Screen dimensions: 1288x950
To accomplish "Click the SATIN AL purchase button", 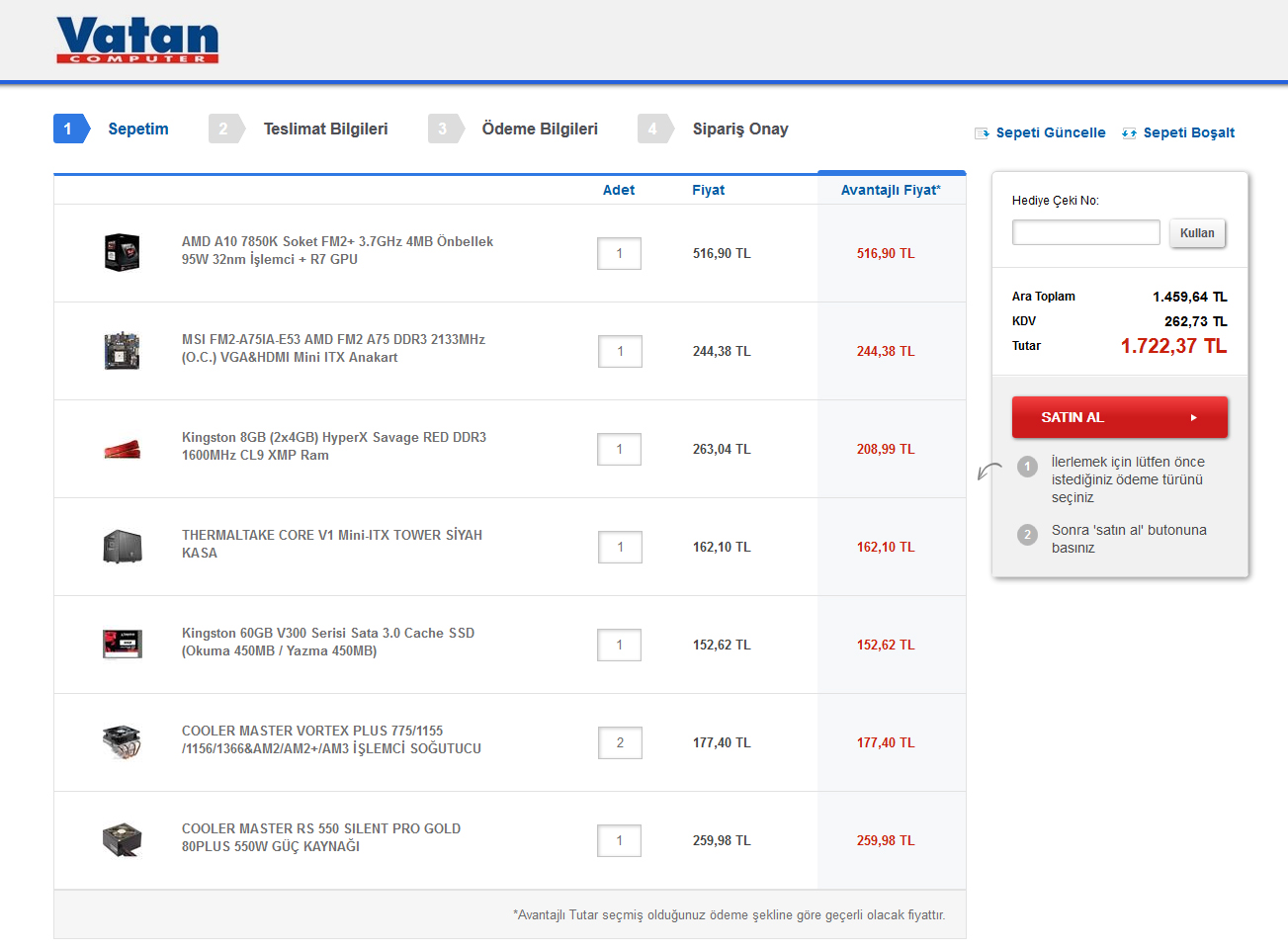I will pyautogui.click(x=1120, y=417).
